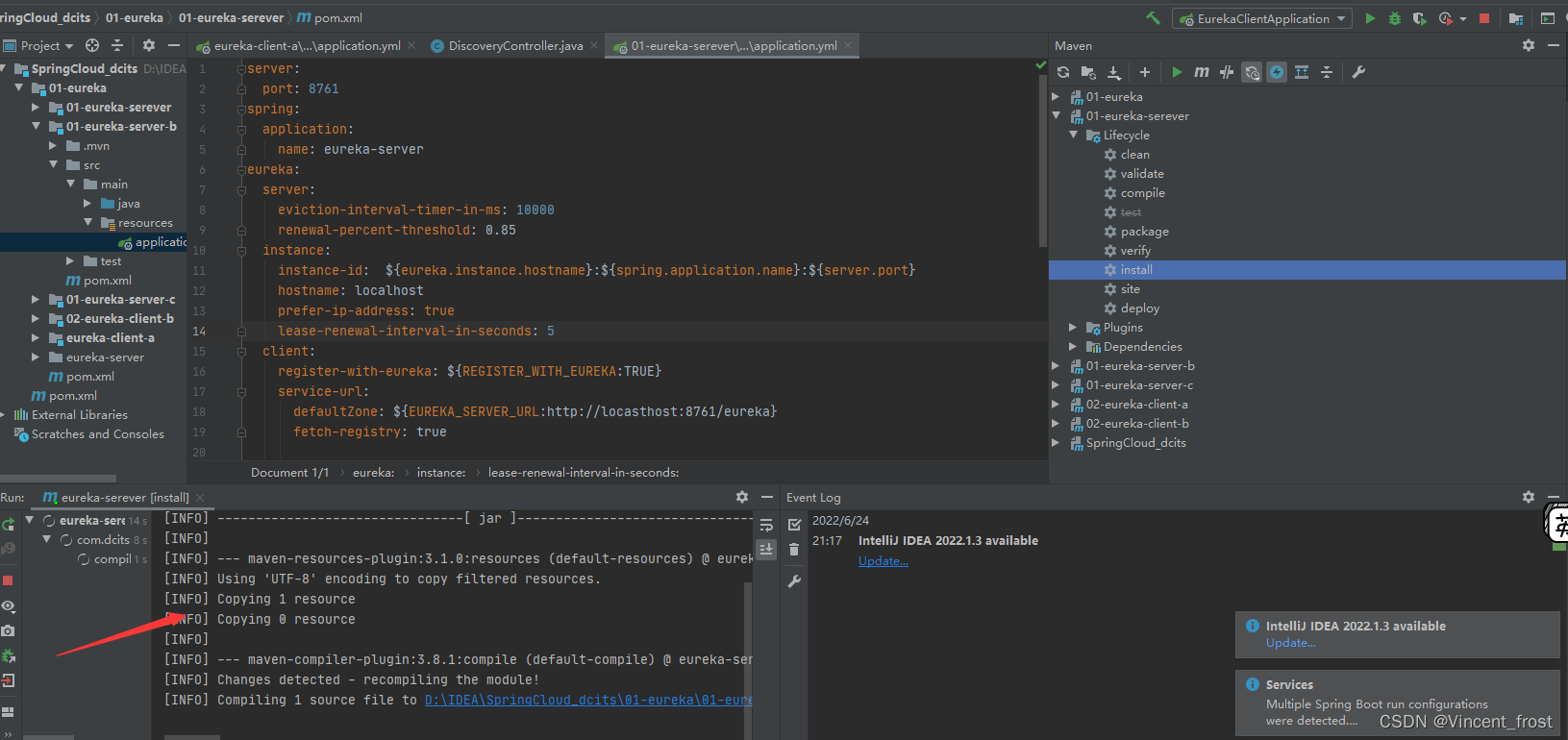The image size is (1568, 740).
Task: Stop the running process in main toolbar
Action: pyautogui.click(x=1484, y=18)
